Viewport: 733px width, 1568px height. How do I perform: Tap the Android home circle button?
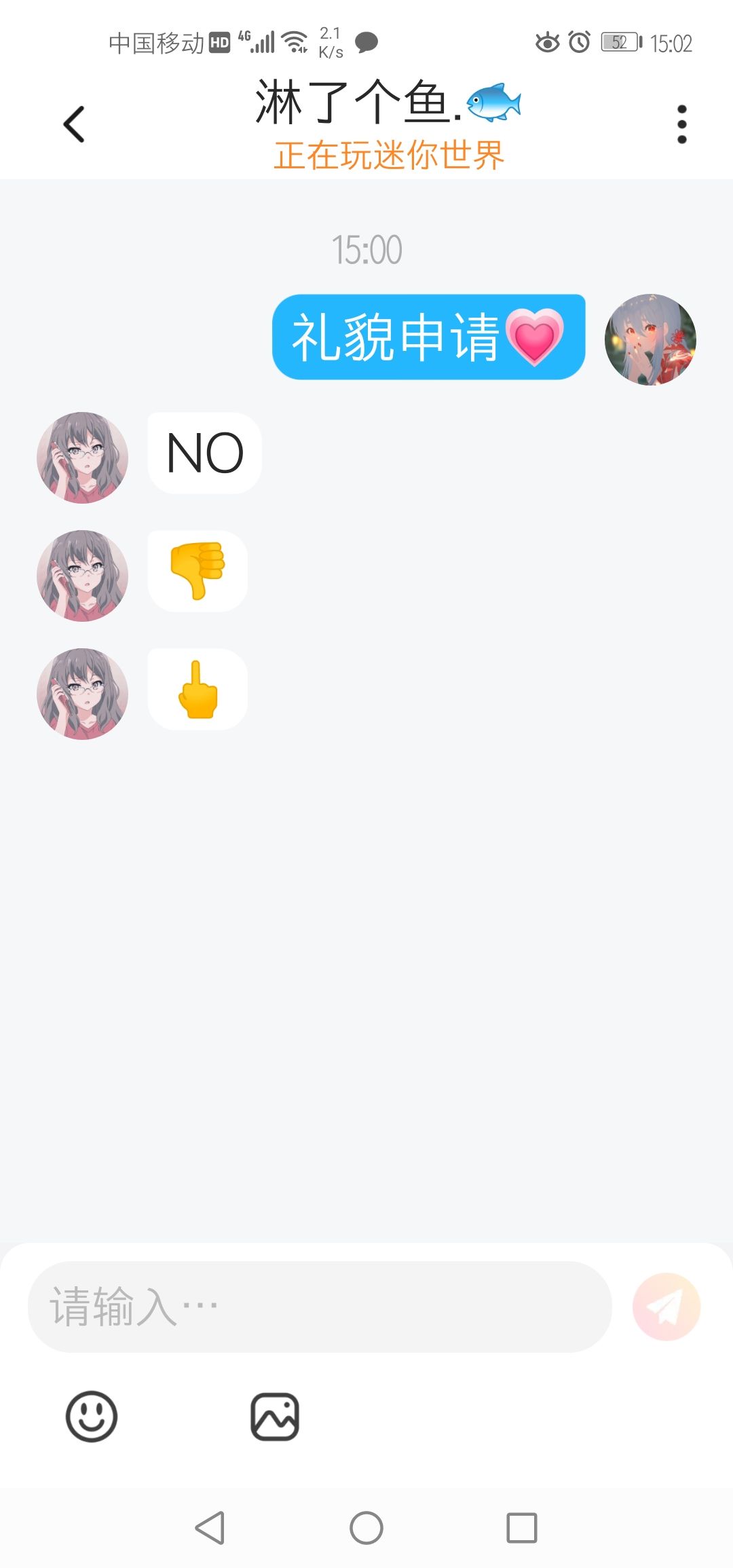(x=366, y=1528)
